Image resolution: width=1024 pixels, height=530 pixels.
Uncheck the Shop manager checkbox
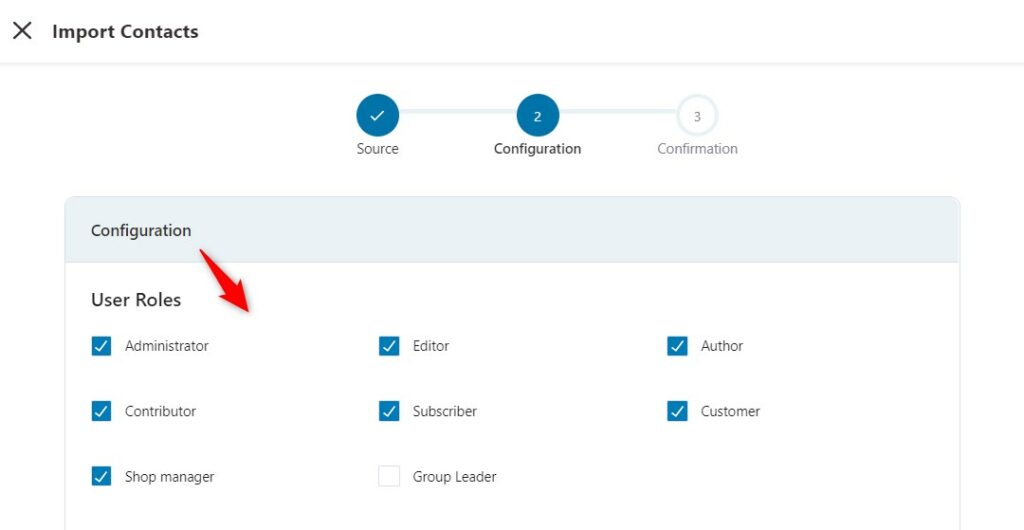[x=101, y=476]
